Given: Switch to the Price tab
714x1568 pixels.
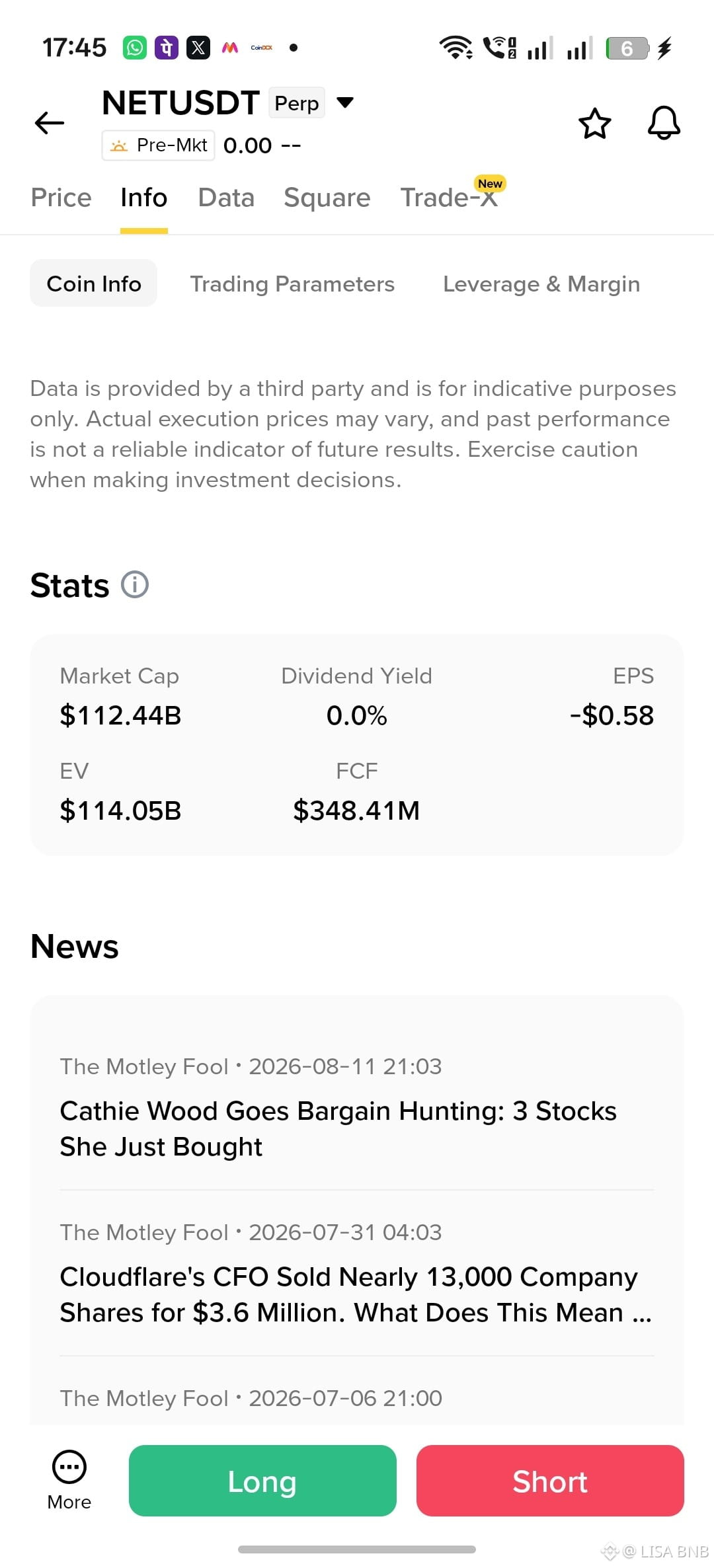Looking at the screenshot, I should 61,198.
